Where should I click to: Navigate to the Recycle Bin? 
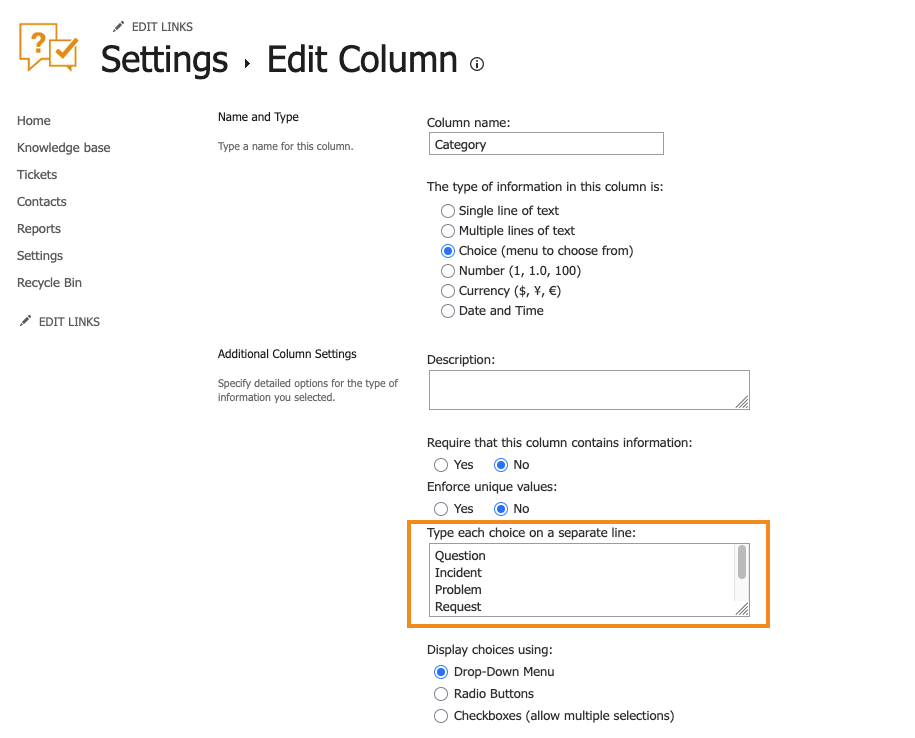49,282
